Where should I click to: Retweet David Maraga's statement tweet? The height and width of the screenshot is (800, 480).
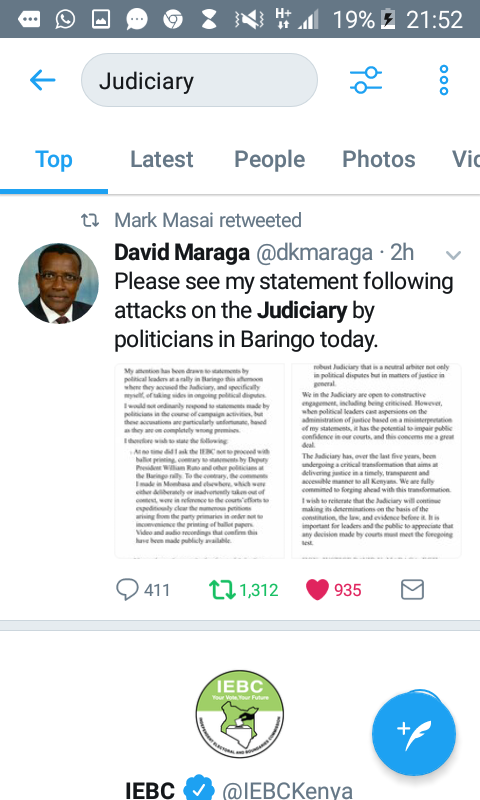pyautogui.click(x=222, y=590)
